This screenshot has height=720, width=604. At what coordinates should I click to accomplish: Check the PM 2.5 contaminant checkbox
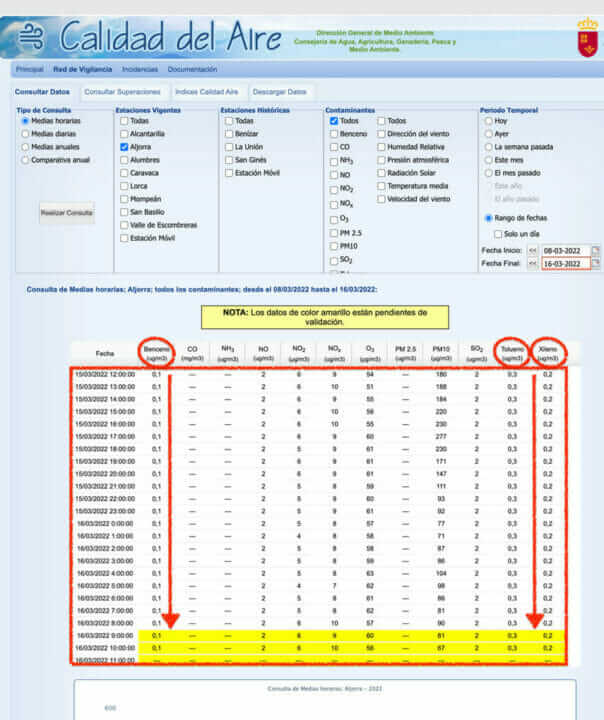point(334,233)
